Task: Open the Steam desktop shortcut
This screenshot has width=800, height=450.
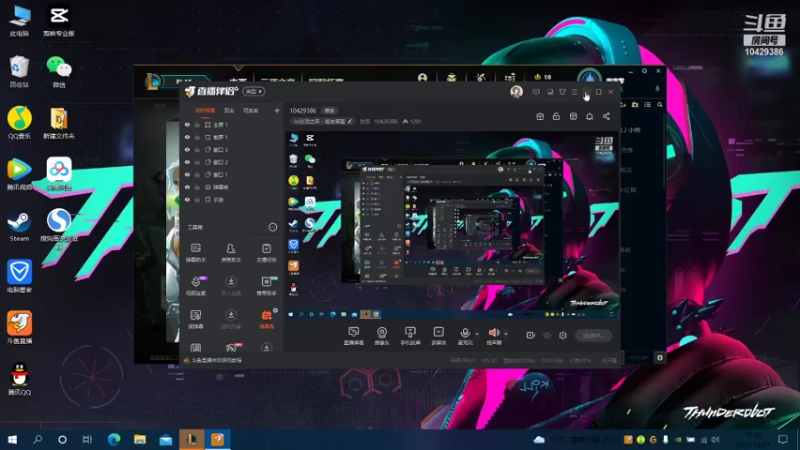Action: 19,226
